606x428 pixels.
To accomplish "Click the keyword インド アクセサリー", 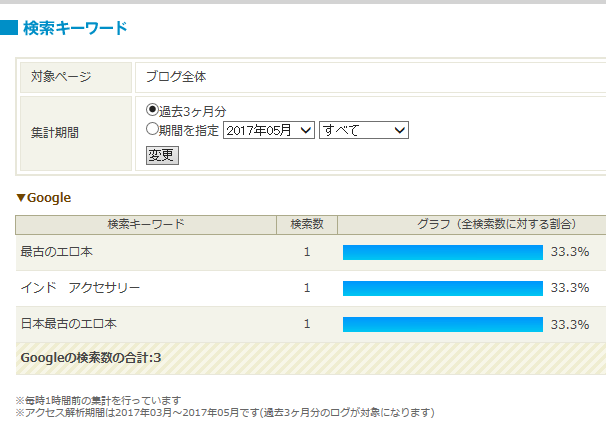I will pos(80,288).
